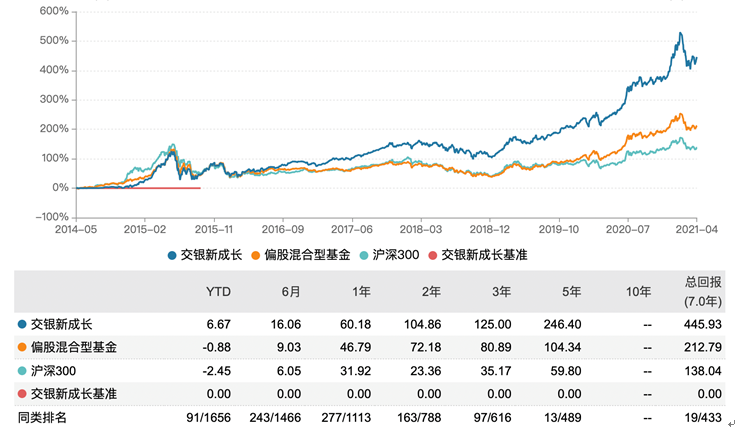
Task: Click y-axis label 300%
Action: tap(54, 99)
